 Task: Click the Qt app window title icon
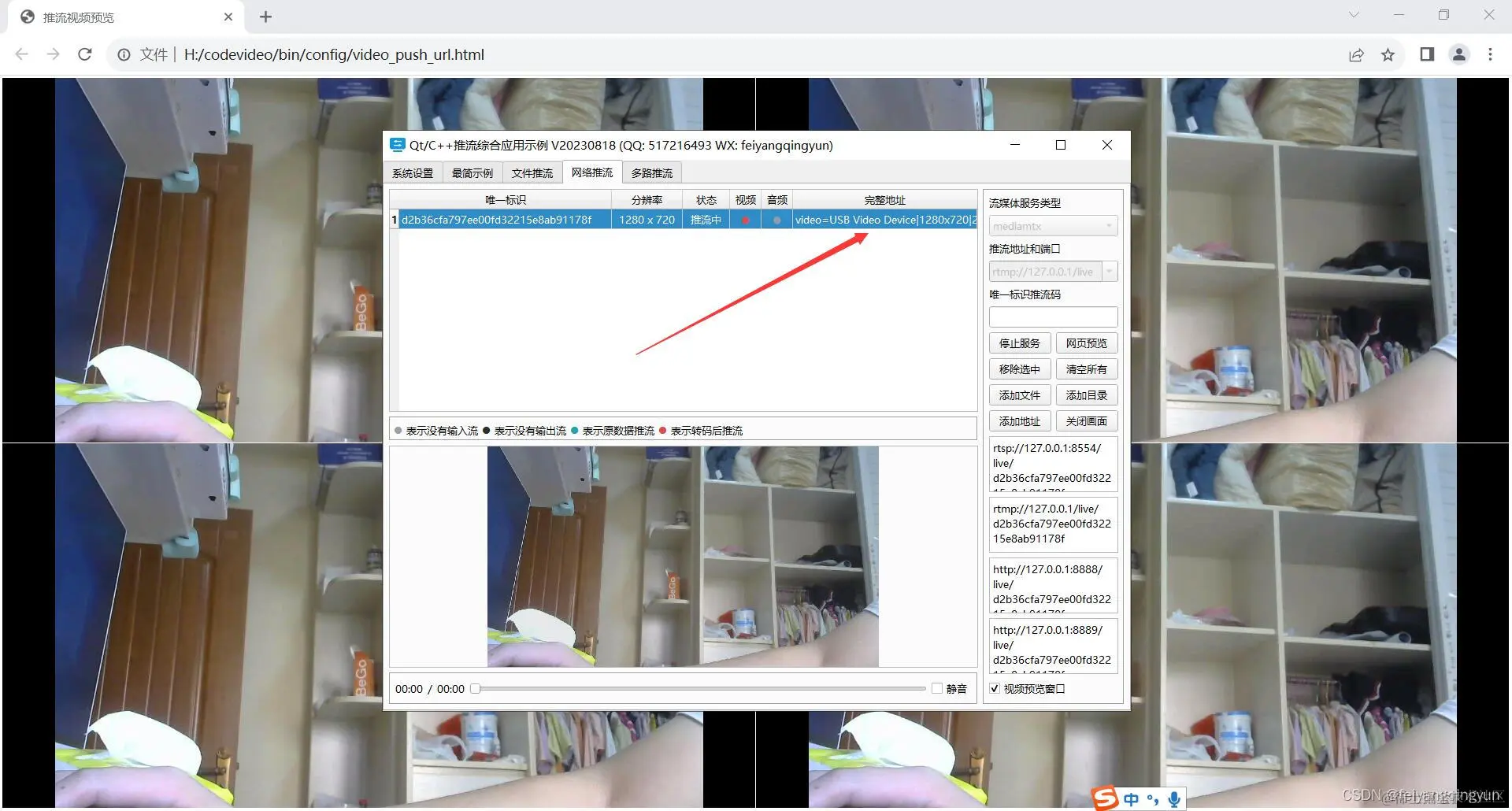click(x=397, y=145)
